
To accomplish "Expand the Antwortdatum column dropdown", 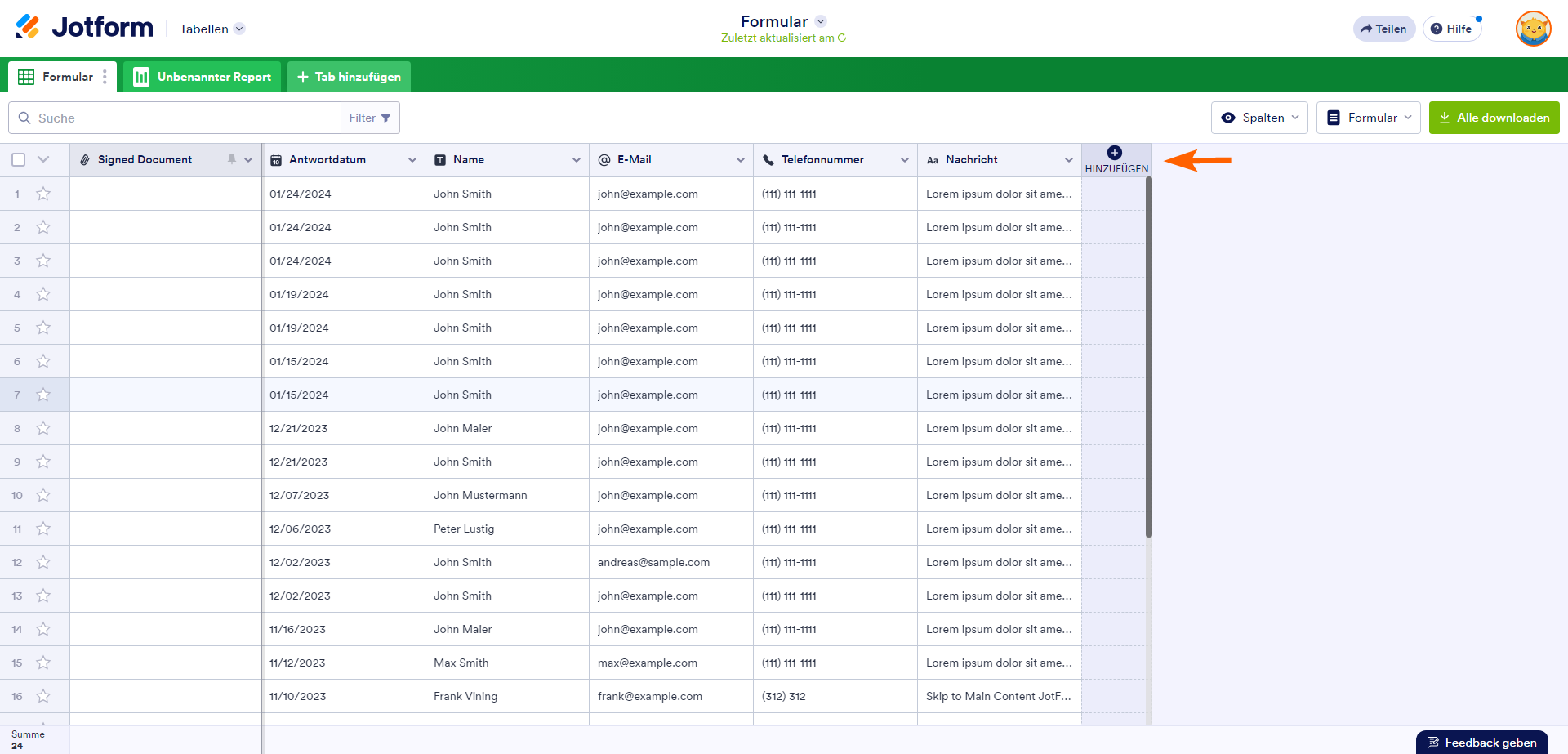I will point(412,160).
